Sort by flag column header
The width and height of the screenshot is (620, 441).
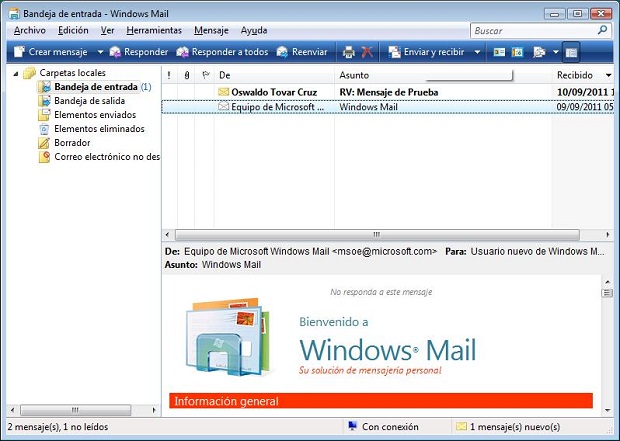205,75
